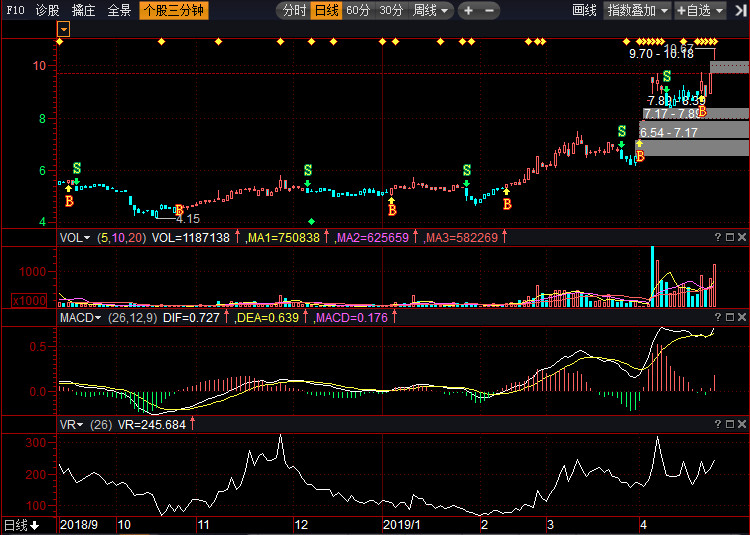Click the 6.54 - 7.17 gap label

click(x=669, y=132)
